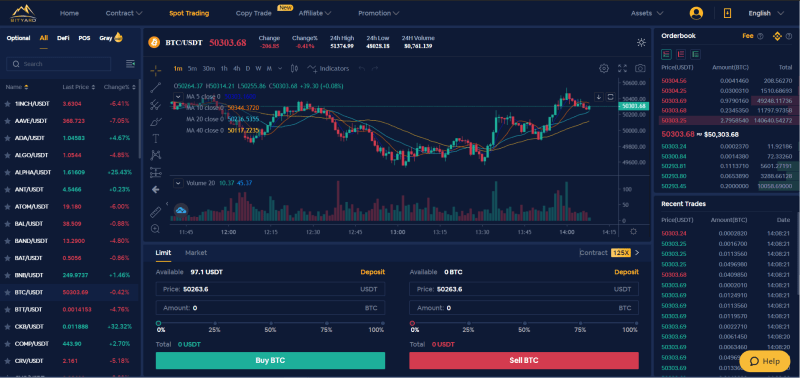The image size is (800, 378).
Task: Take a chart snapshot with camera icon
Action: (640, 68)
